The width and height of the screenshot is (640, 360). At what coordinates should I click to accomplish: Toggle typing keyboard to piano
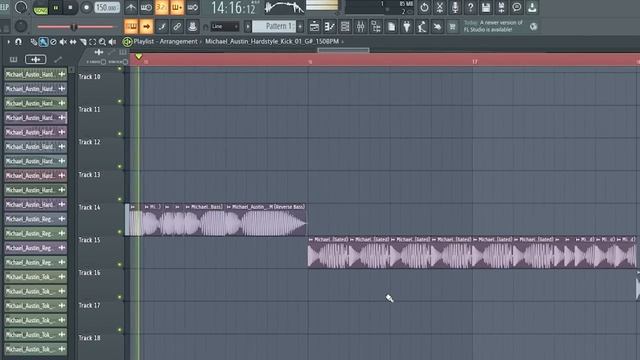coord(131,27)
